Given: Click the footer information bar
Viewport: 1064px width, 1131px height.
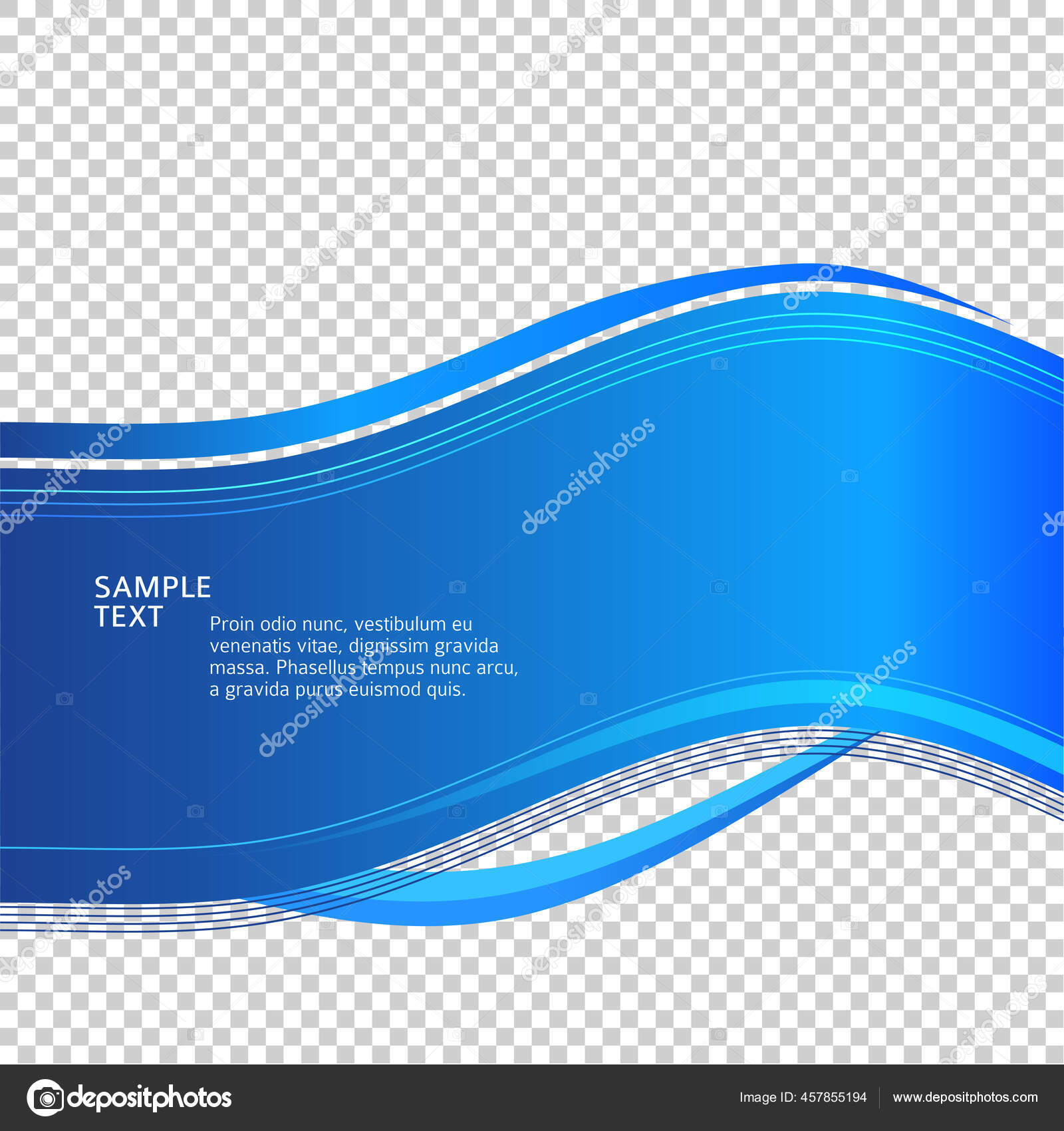Looking at the screenshot, I should [x=532, y=1096].
